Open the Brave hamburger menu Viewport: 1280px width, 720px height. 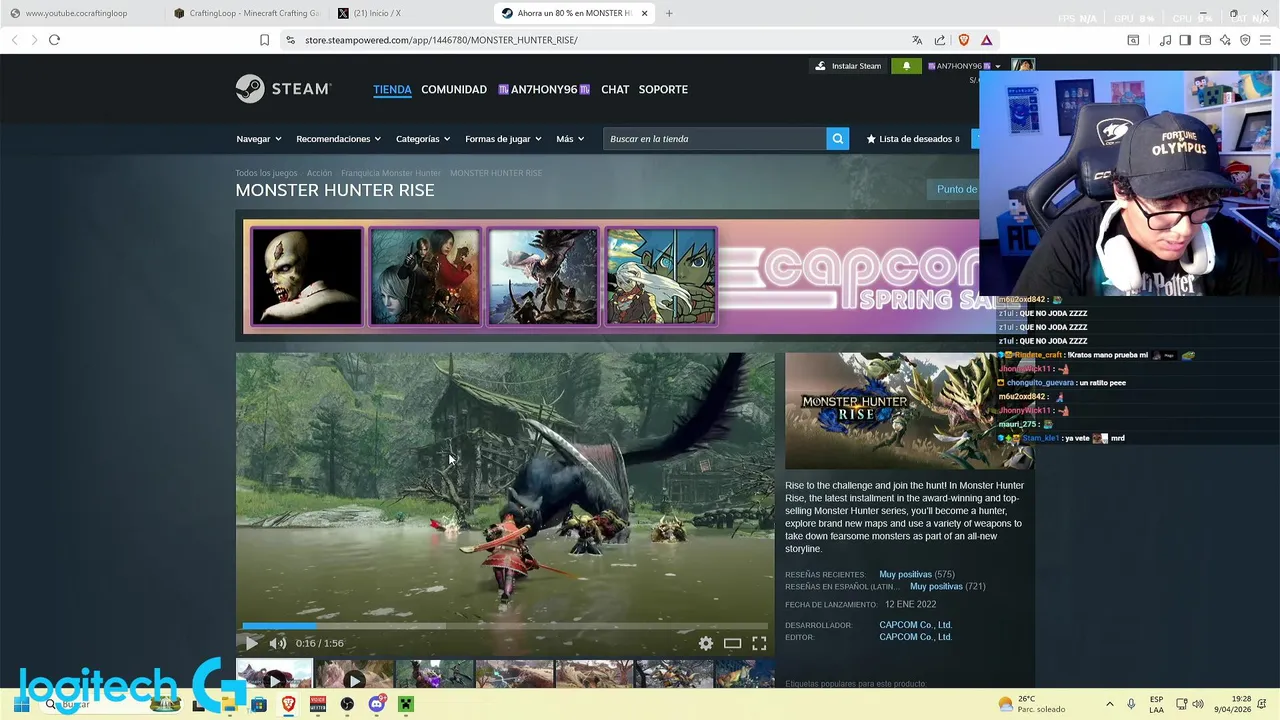(x=1266, y=40)
